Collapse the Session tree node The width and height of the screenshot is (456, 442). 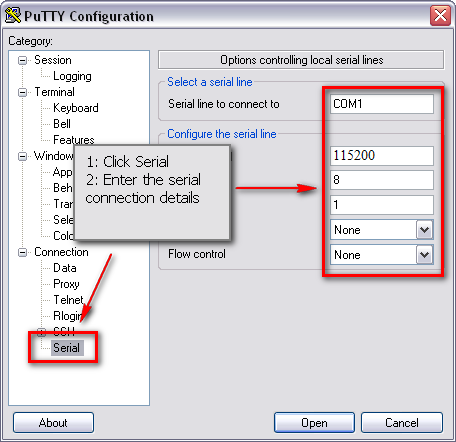point(22,60)
